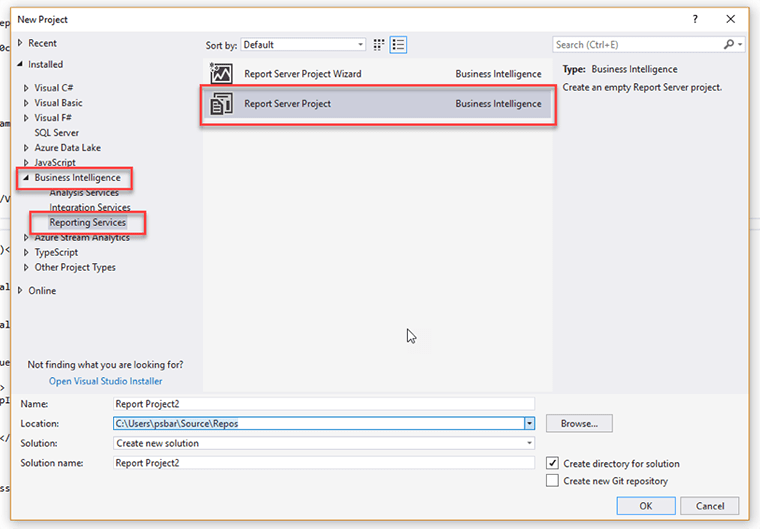Enable Create new Git repository checkbox
This screenshot has height=529, width=760.
(553, 481)
